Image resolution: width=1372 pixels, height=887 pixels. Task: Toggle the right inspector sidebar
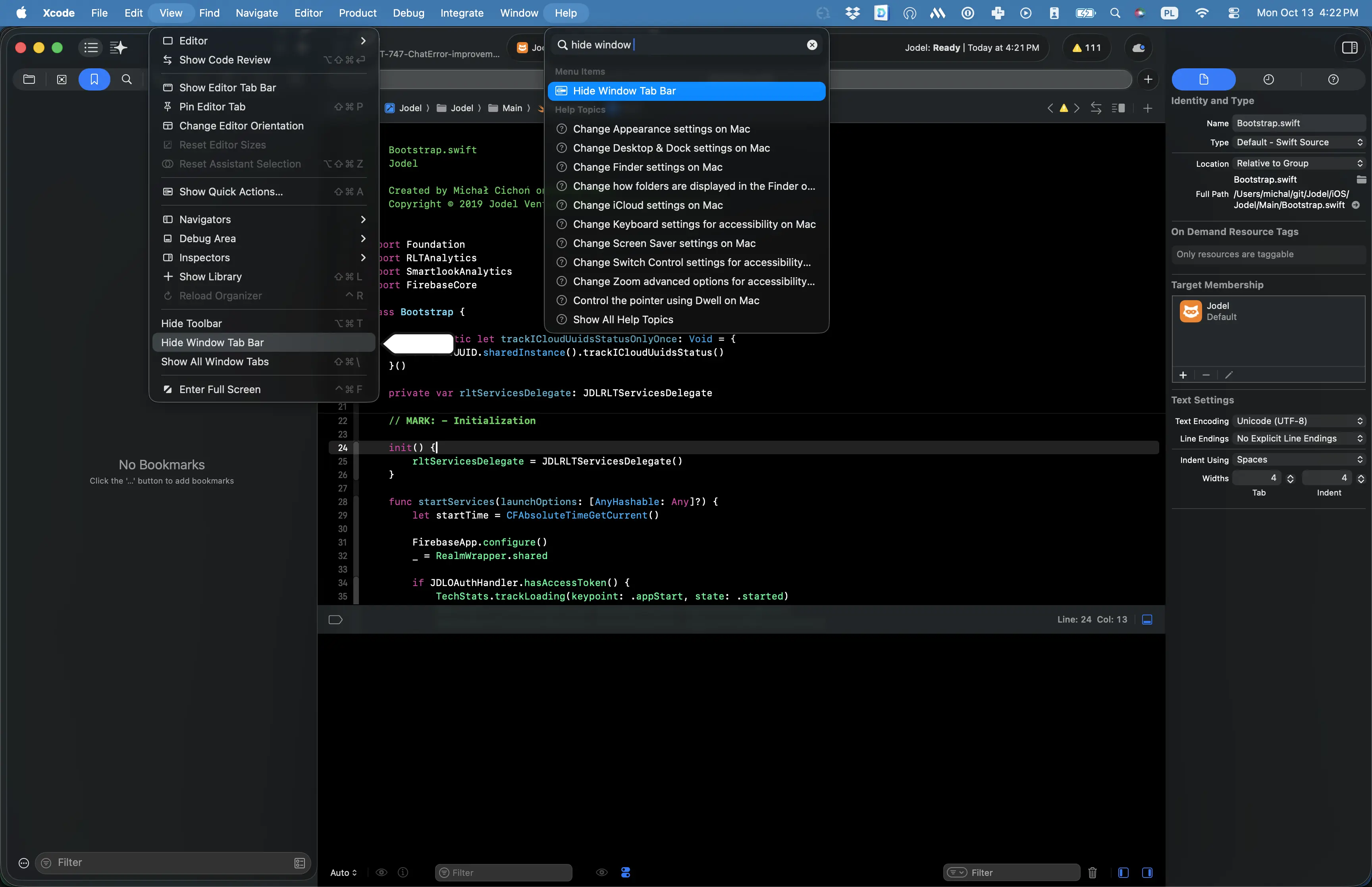click(1349, 48)
